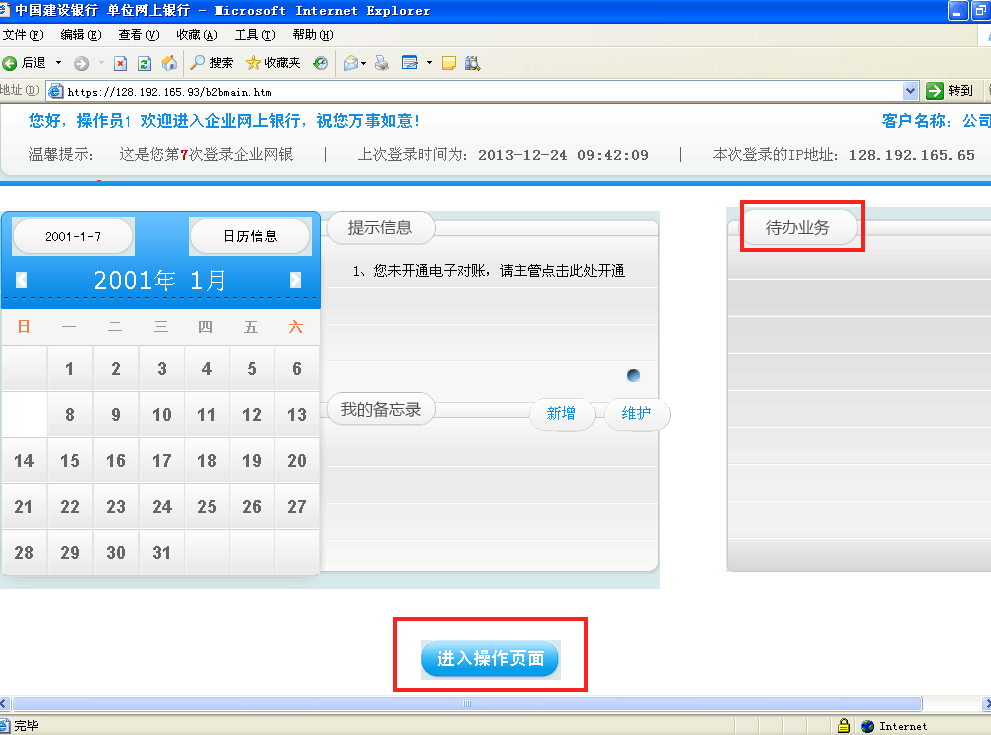
Task: Go to Home page via house icon
Action: point(169,63)
